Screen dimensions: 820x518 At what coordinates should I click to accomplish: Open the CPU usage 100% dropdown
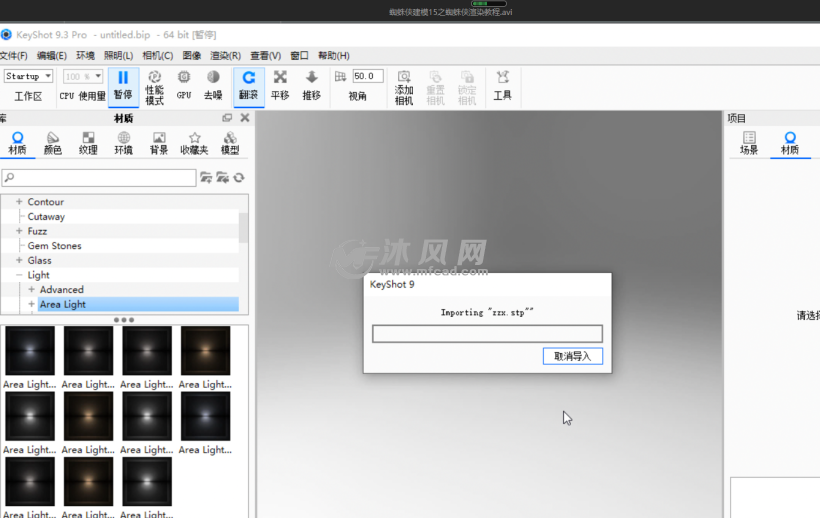click(83, 77)
